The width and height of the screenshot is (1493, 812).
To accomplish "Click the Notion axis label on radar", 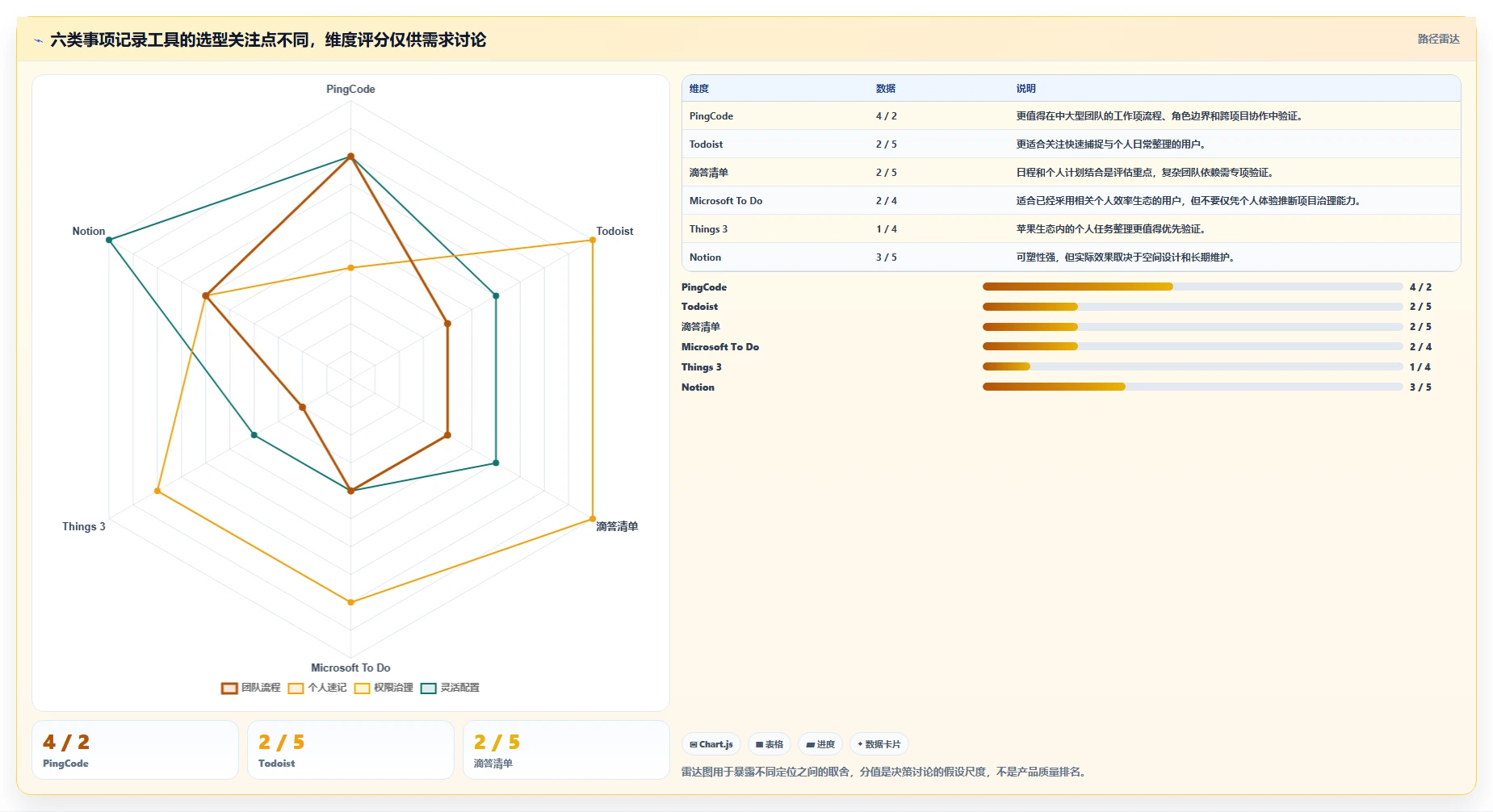I will pos(89,232).
